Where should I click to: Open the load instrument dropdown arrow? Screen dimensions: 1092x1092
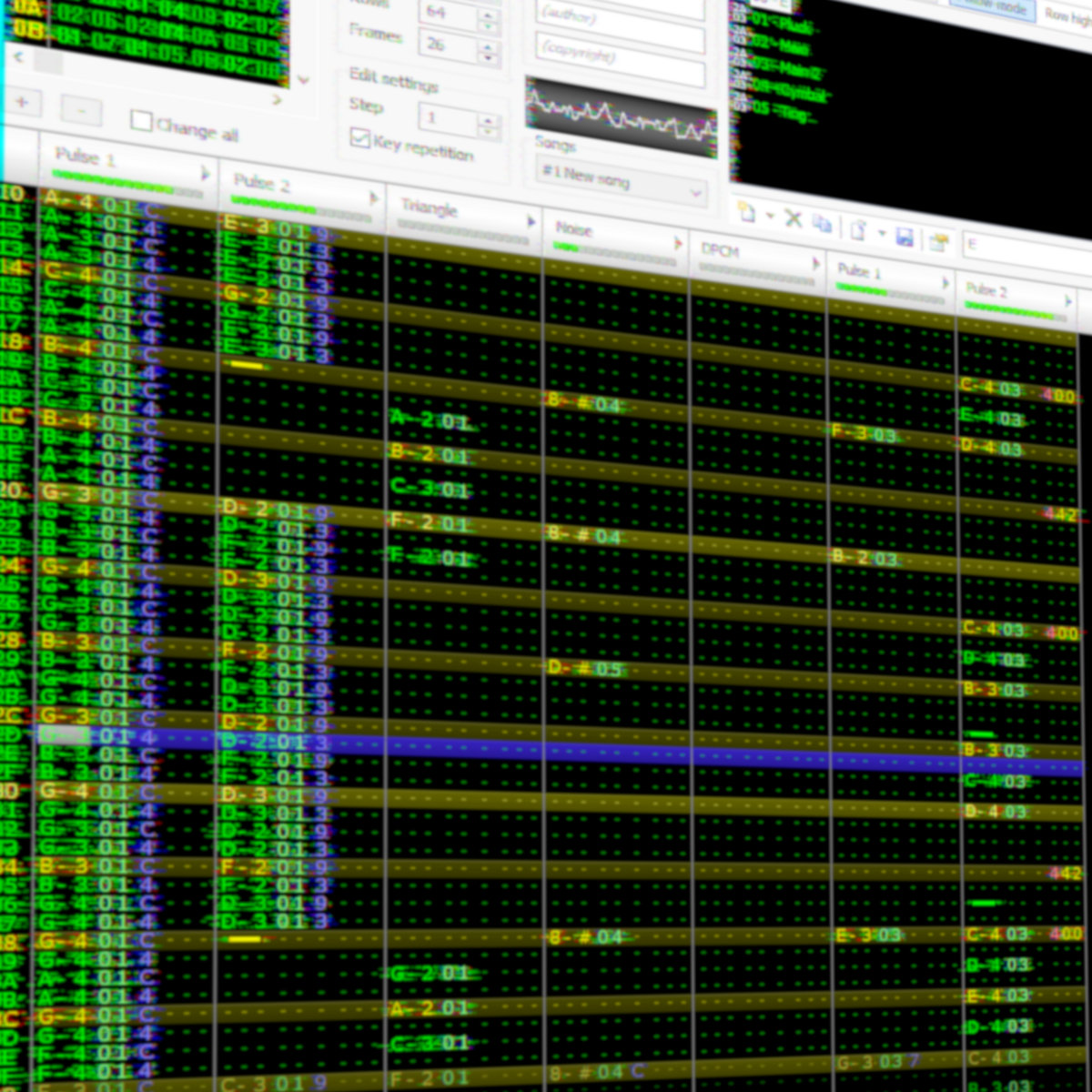[881, 234]
